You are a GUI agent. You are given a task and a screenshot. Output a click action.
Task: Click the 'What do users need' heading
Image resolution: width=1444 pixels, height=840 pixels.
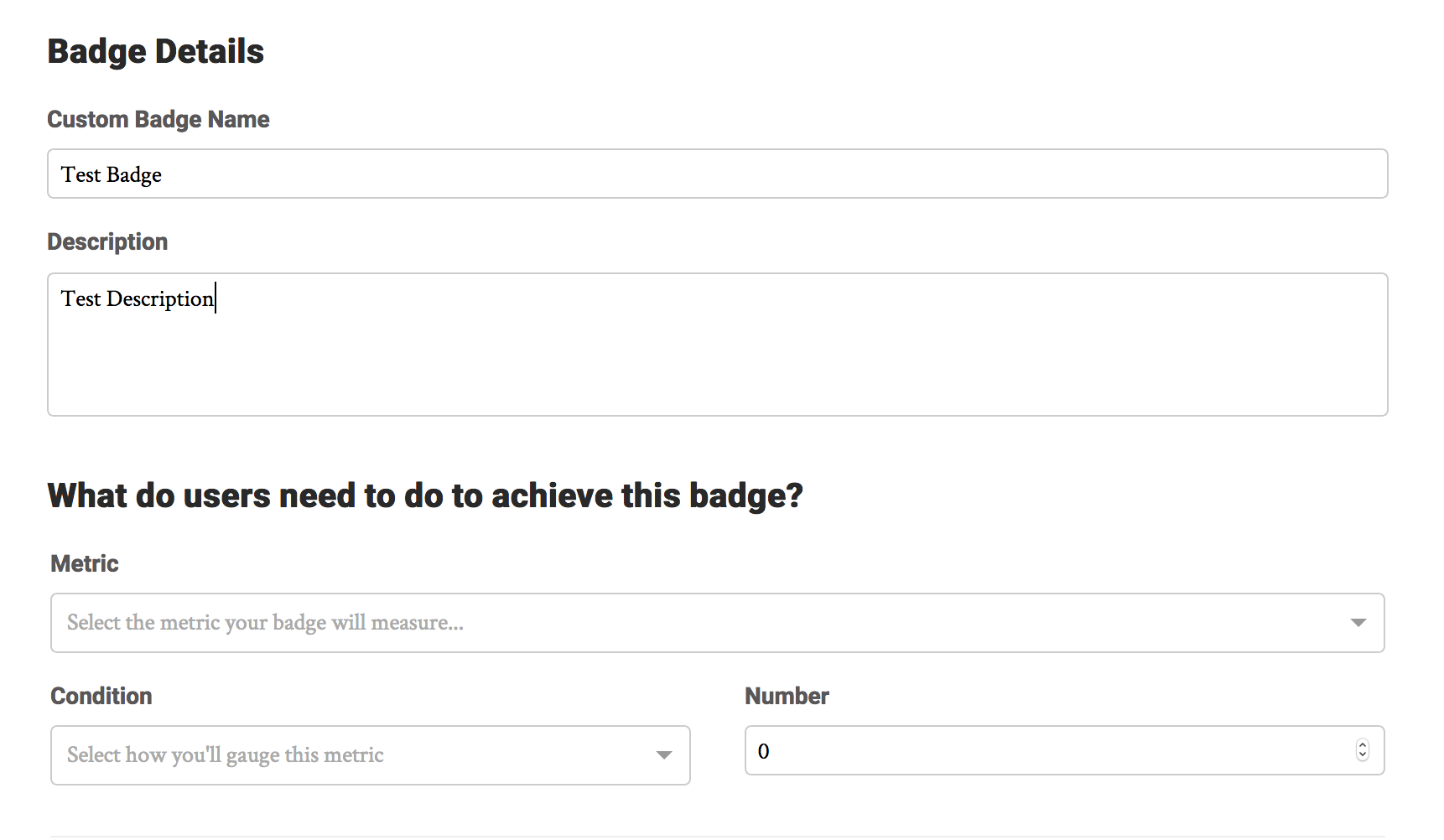(x=425, y=495)
